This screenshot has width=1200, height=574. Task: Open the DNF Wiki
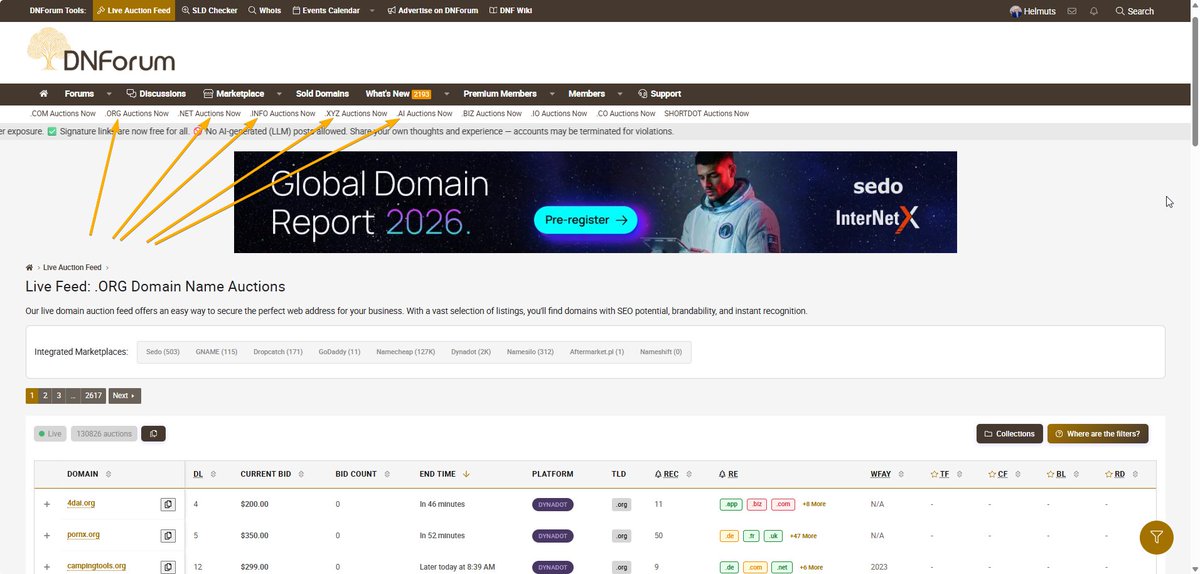pos(510,11)
